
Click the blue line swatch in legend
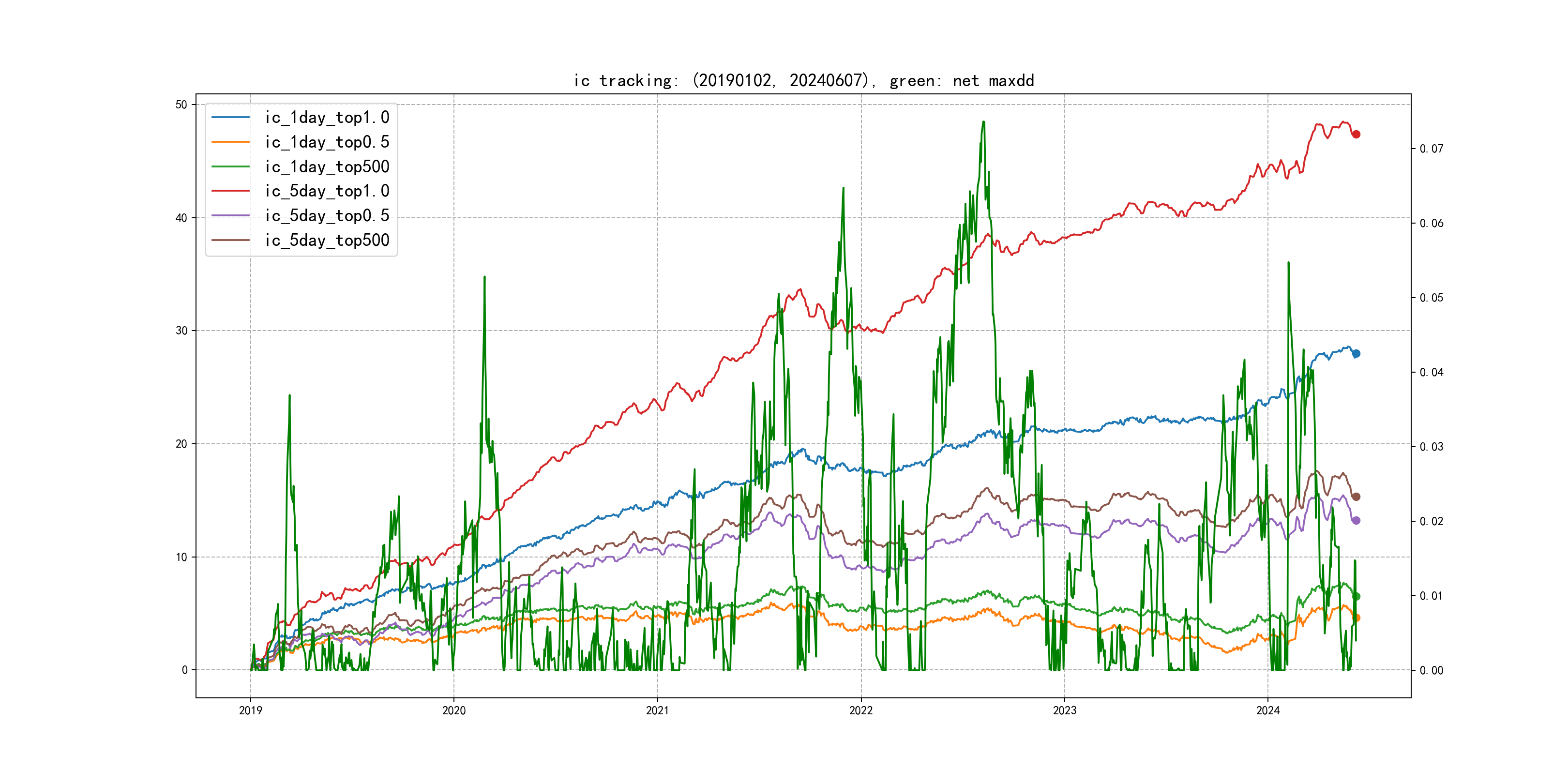230,118
